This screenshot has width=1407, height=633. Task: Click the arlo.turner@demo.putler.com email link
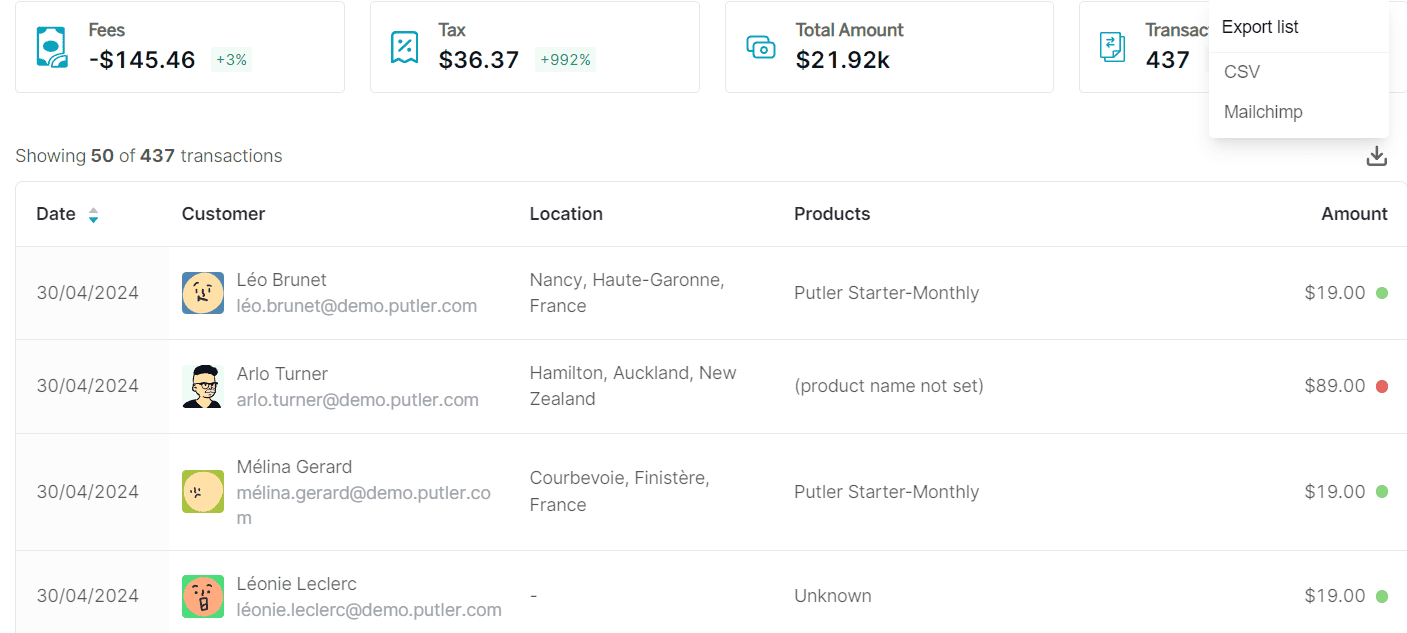358,399
